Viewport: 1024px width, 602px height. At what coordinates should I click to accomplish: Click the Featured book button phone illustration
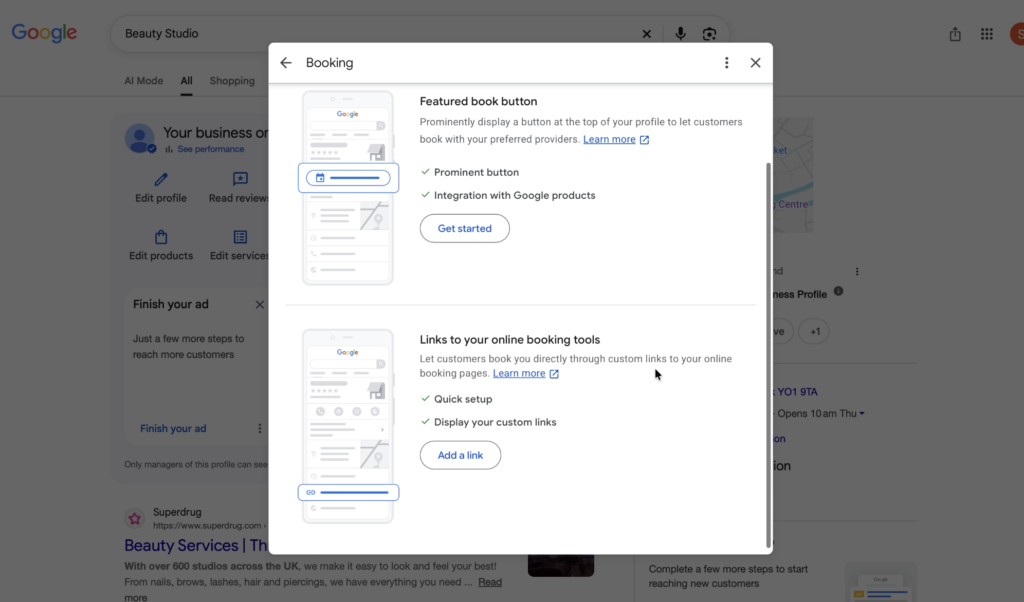[347, 188]
